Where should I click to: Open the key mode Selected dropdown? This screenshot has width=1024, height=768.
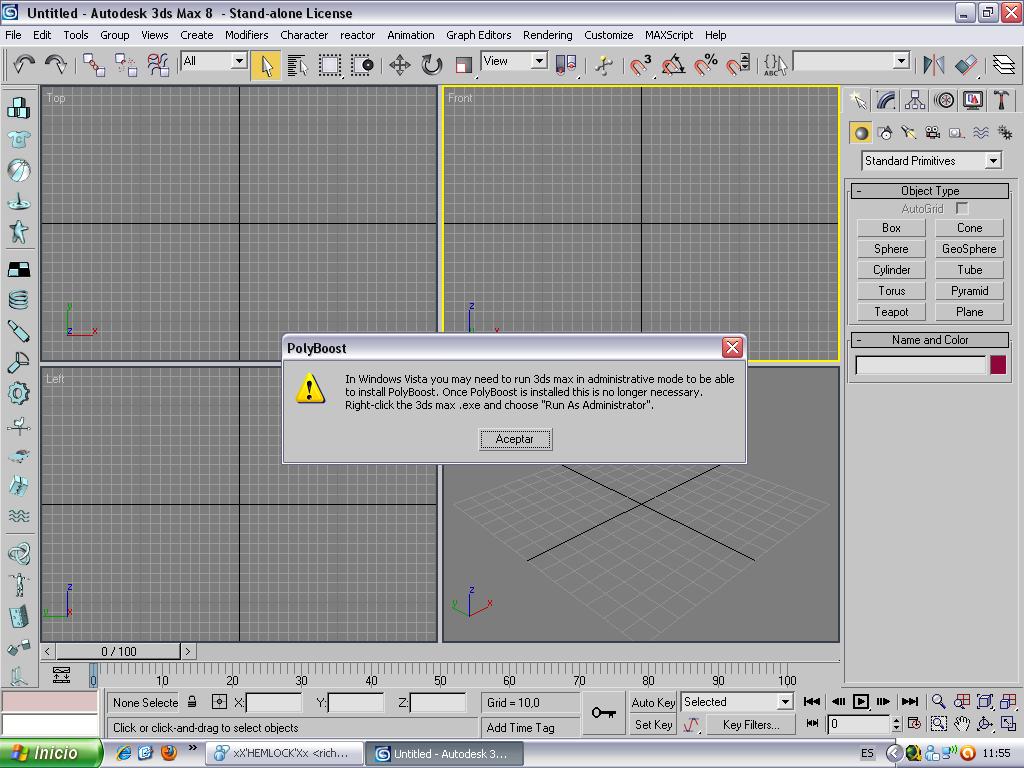pos(737,702)
